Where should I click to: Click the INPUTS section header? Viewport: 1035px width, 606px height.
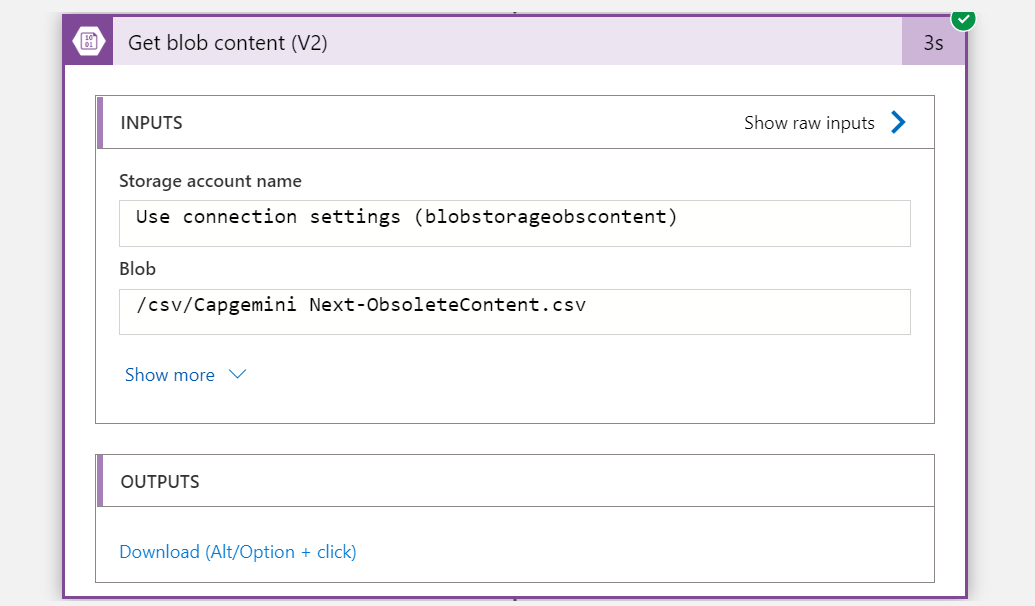(x=152, y=122)
